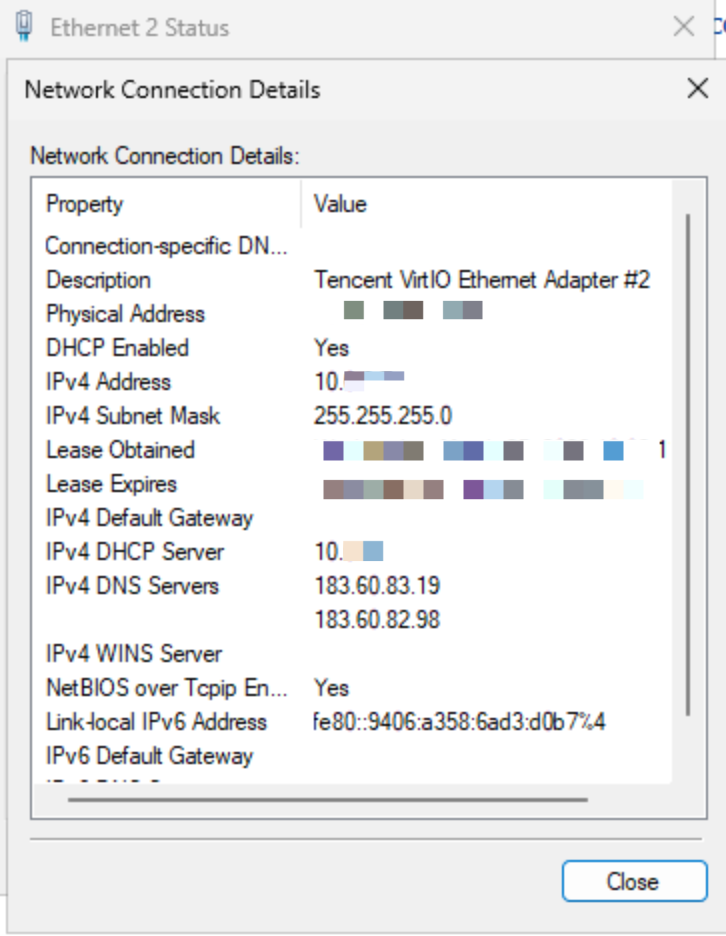Viewport: 726px width, 936px height.
Task: Select the Link-local IPv6 Address row
Action: pos(156,722)
